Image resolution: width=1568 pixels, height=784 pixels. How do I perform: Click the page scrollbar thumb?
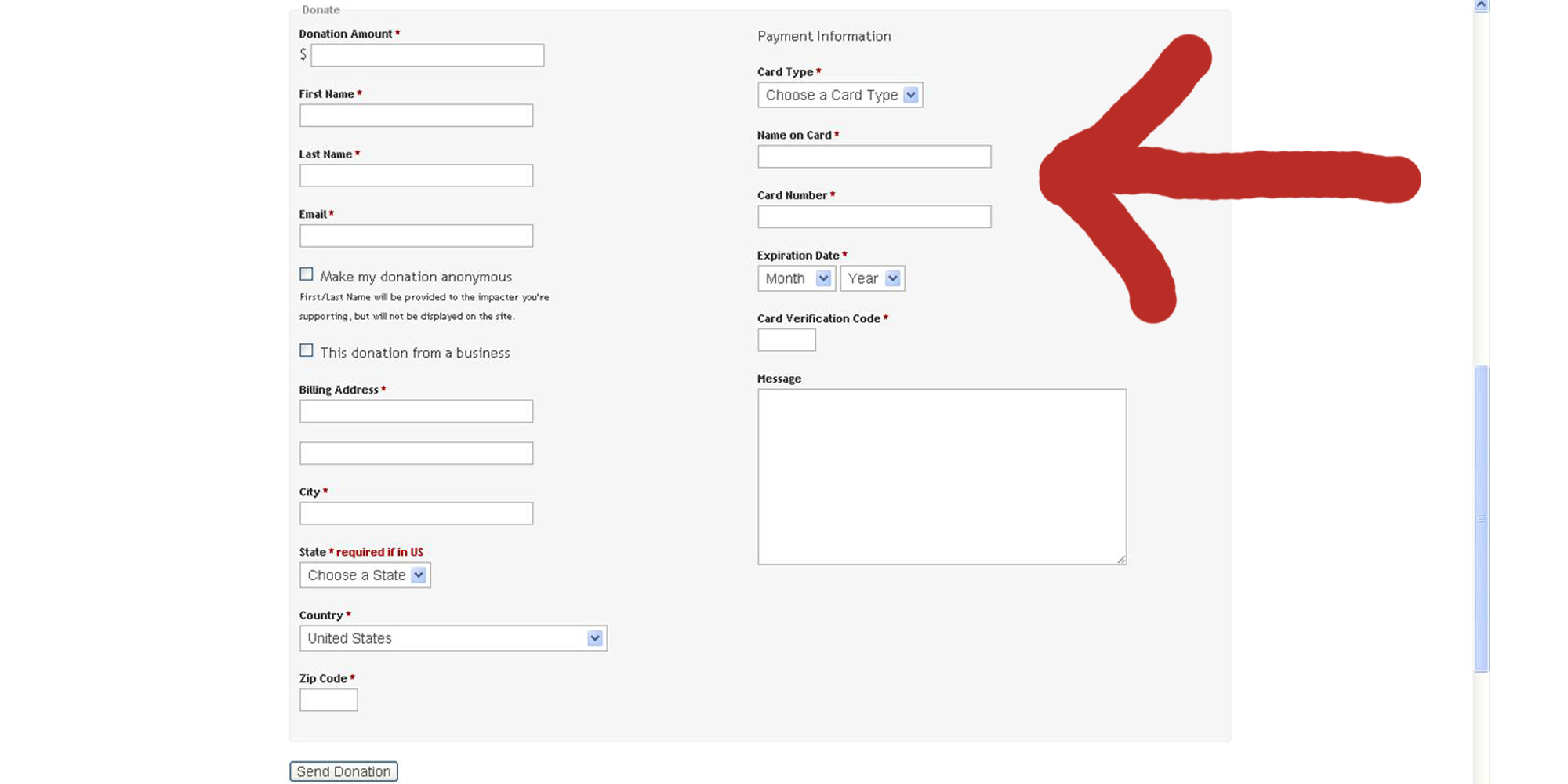(1481, 518)
